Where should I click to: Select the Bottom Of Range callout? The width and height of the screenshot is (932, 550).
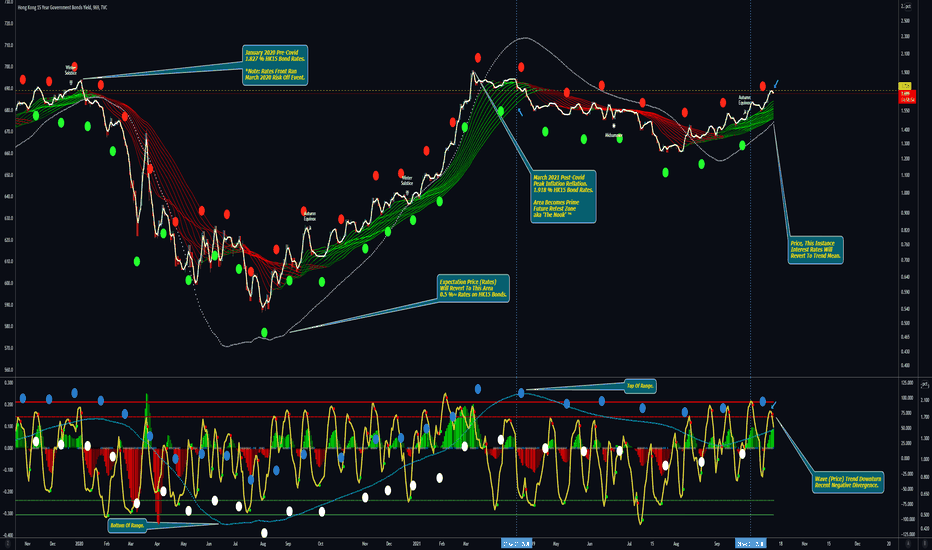pos(127,526)
